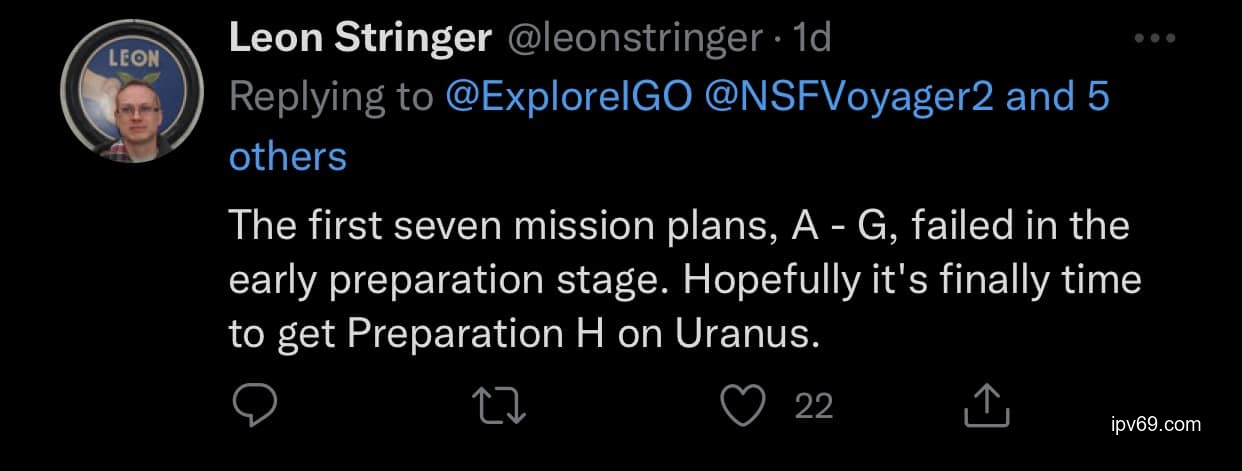Open the share tweet icon
Viewport: 1242px width, 471px height.
pyautogui.click(x=983, y=405)
